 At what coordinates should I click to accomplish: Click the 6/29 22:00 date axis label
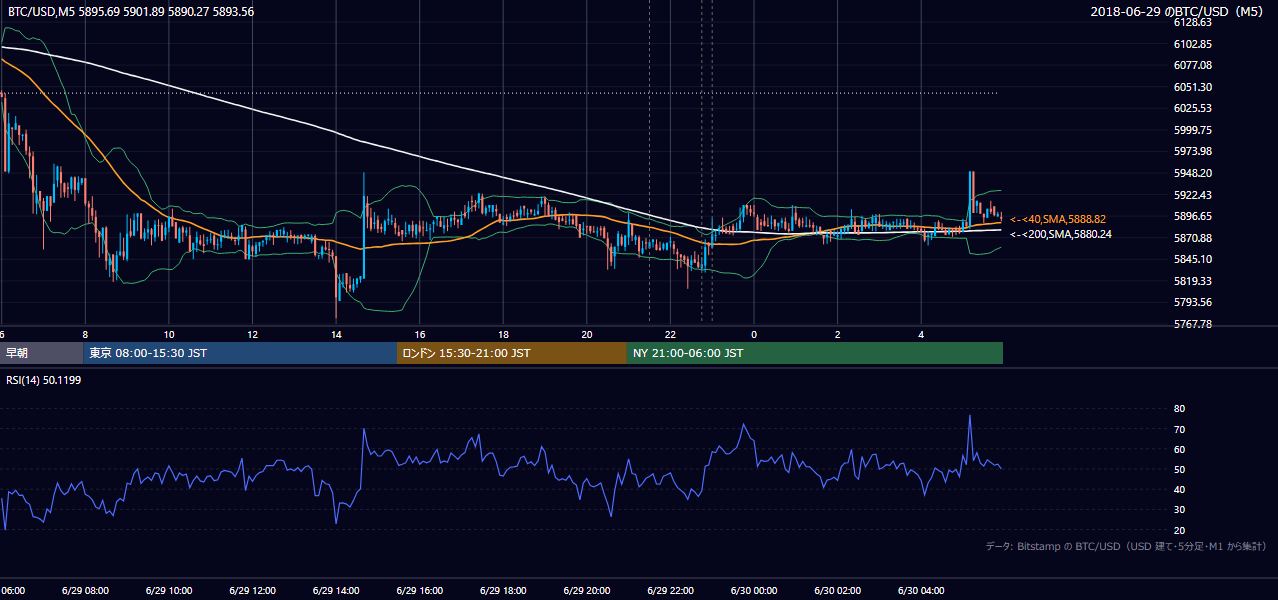670,591
